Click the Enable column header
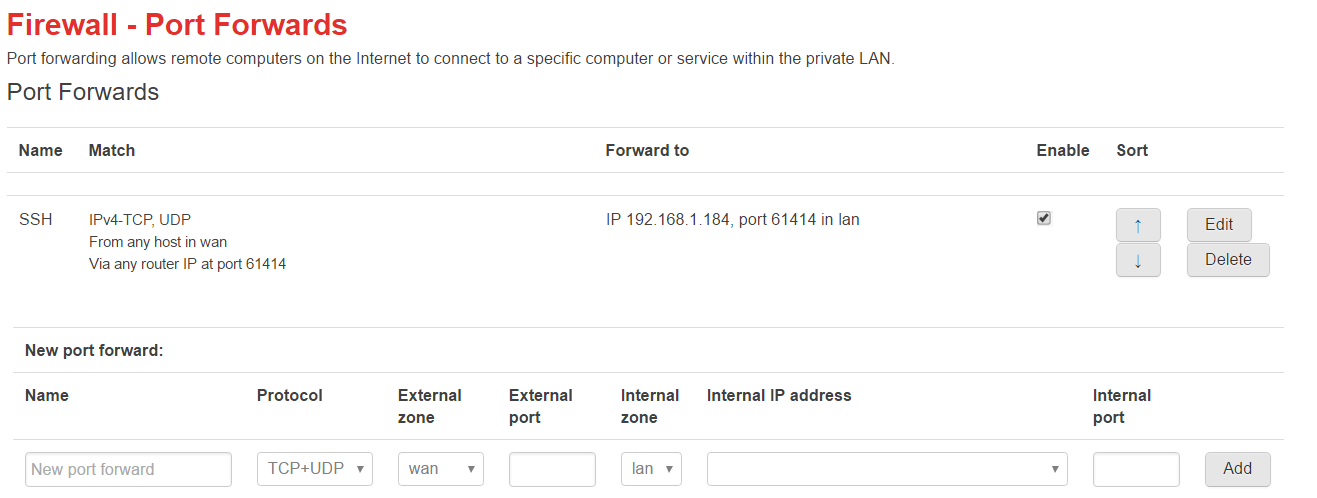1317x498 pixels. 1063,150
